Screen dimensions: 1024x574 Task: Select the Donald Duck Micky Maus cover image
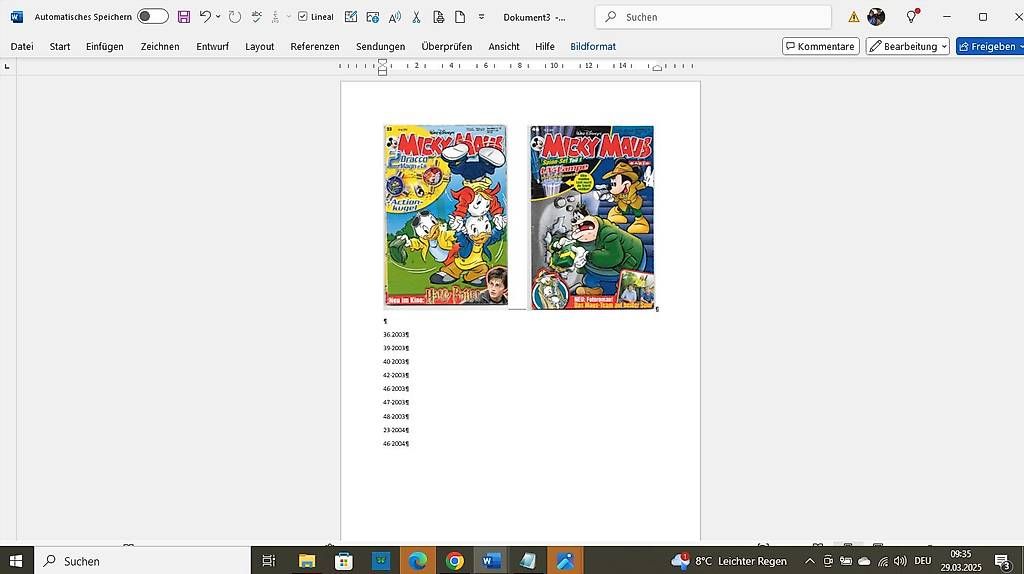point(446,215)
